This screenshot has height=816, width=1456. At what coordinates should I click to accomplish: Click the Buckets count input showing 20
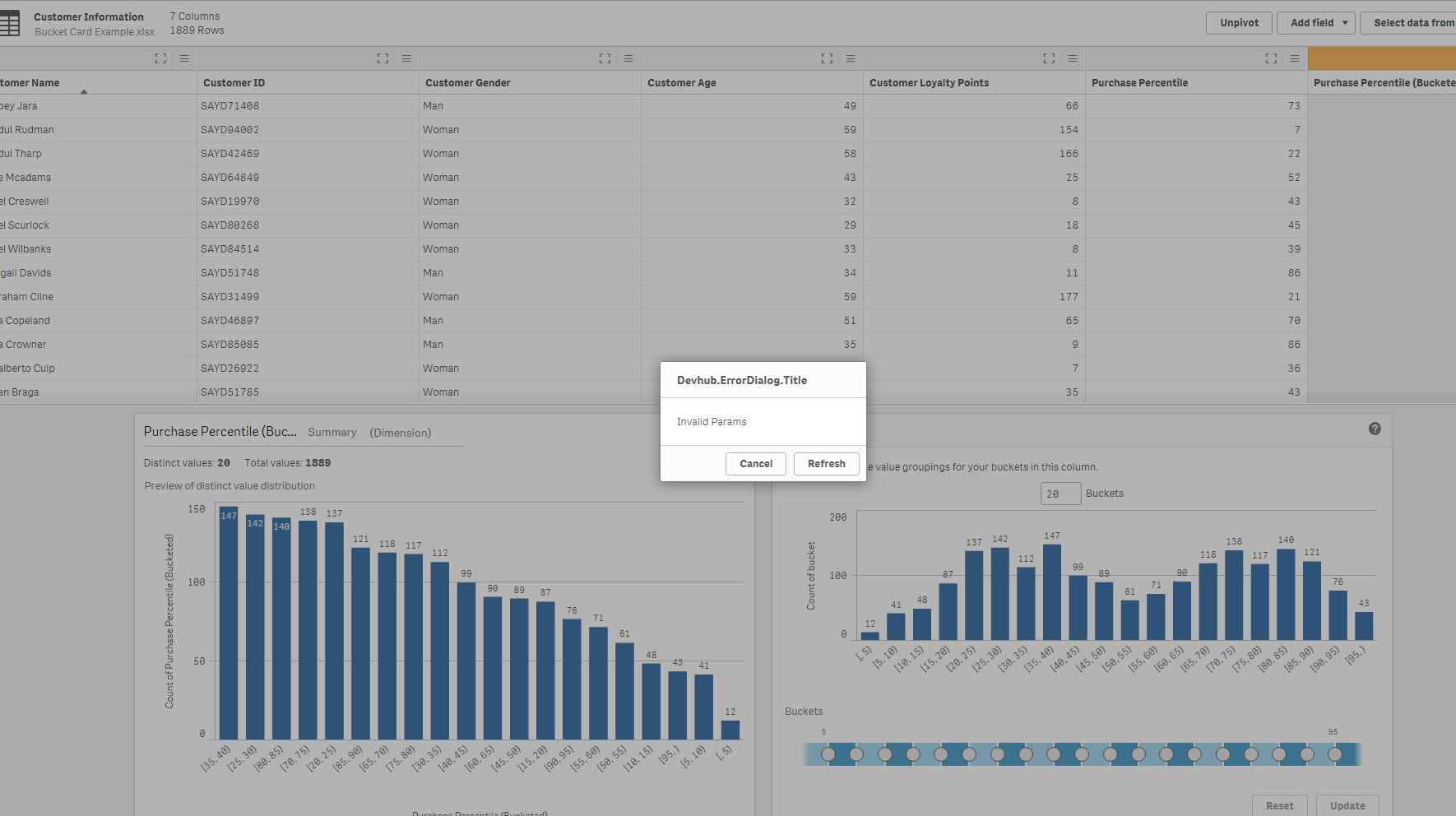pos(1060,494)
